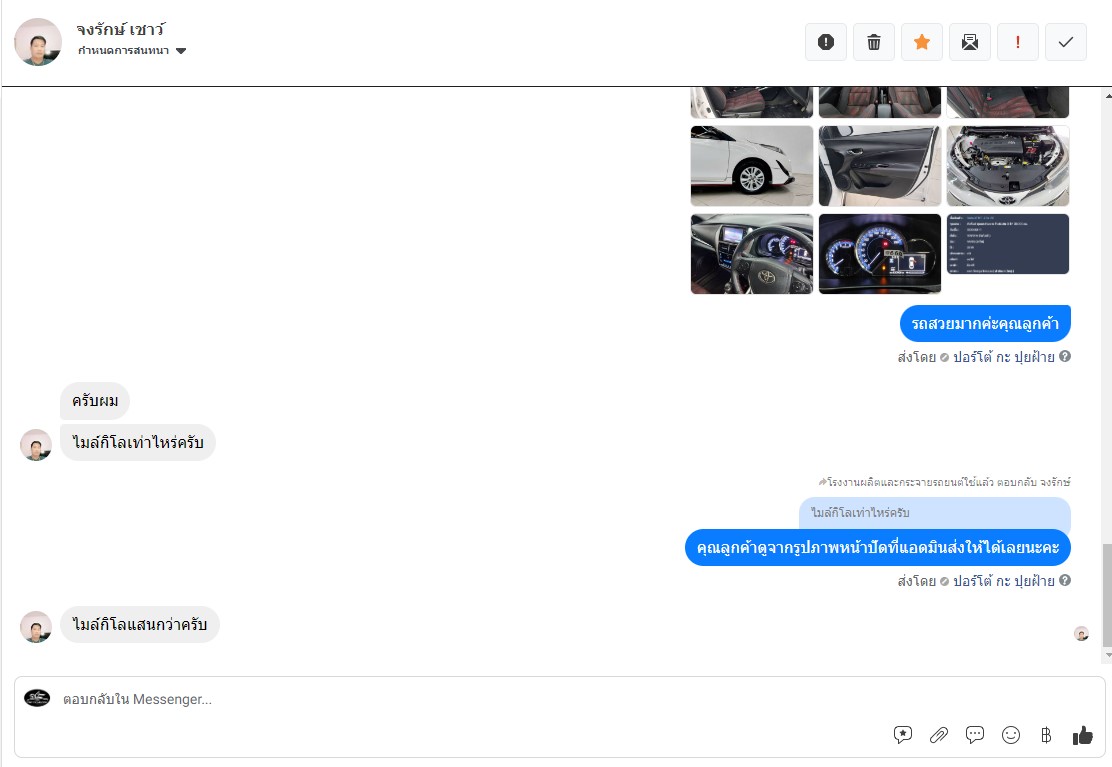Send a thumbs-up like

[1082, 735]
